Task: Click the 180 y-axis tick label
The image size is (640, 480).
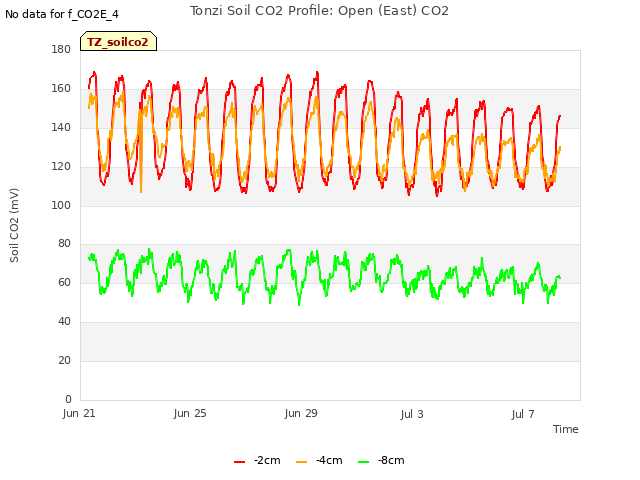Action: [61, 49]
